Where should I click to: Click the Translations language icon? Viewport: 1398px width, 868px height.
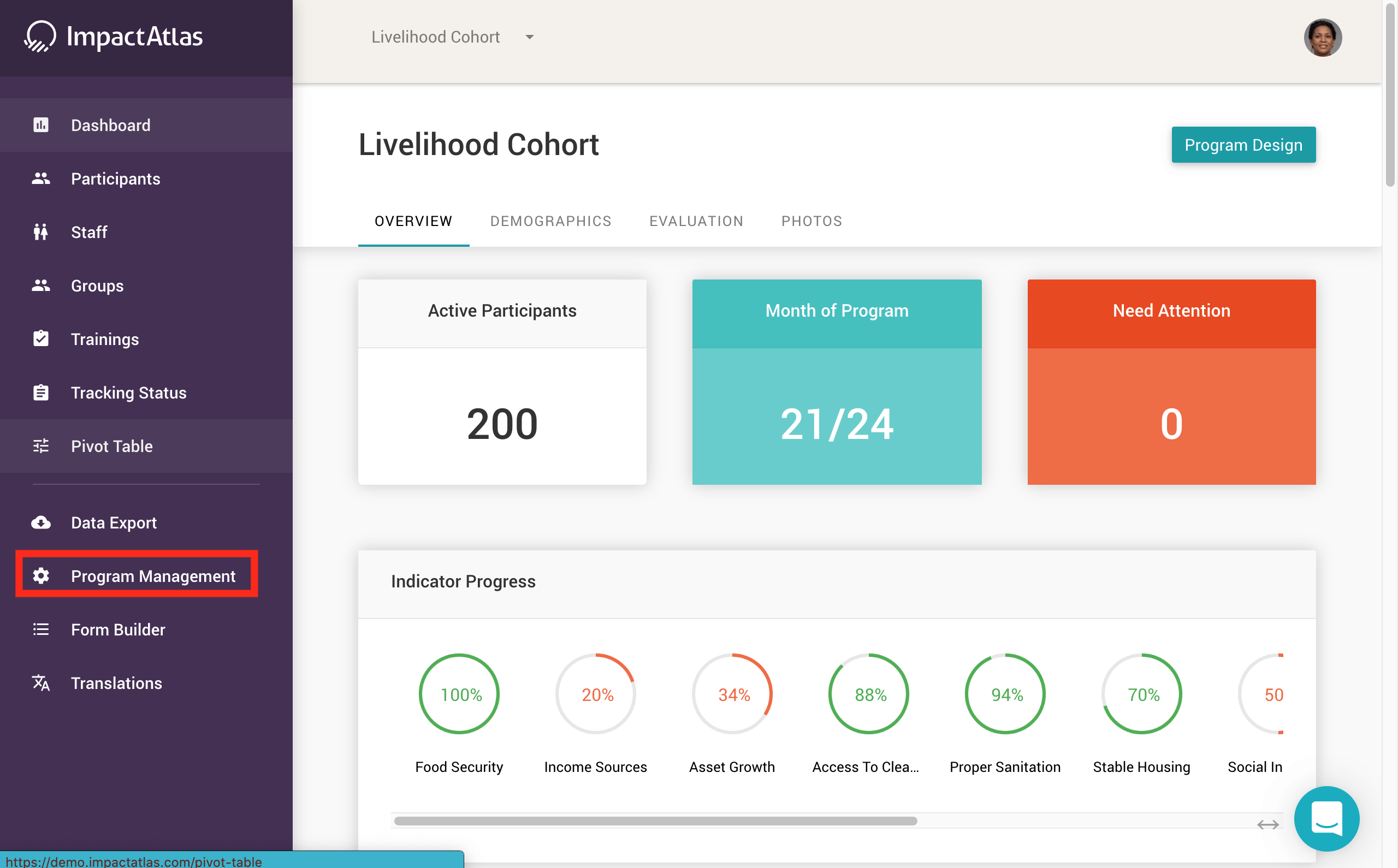click(41, 682)
